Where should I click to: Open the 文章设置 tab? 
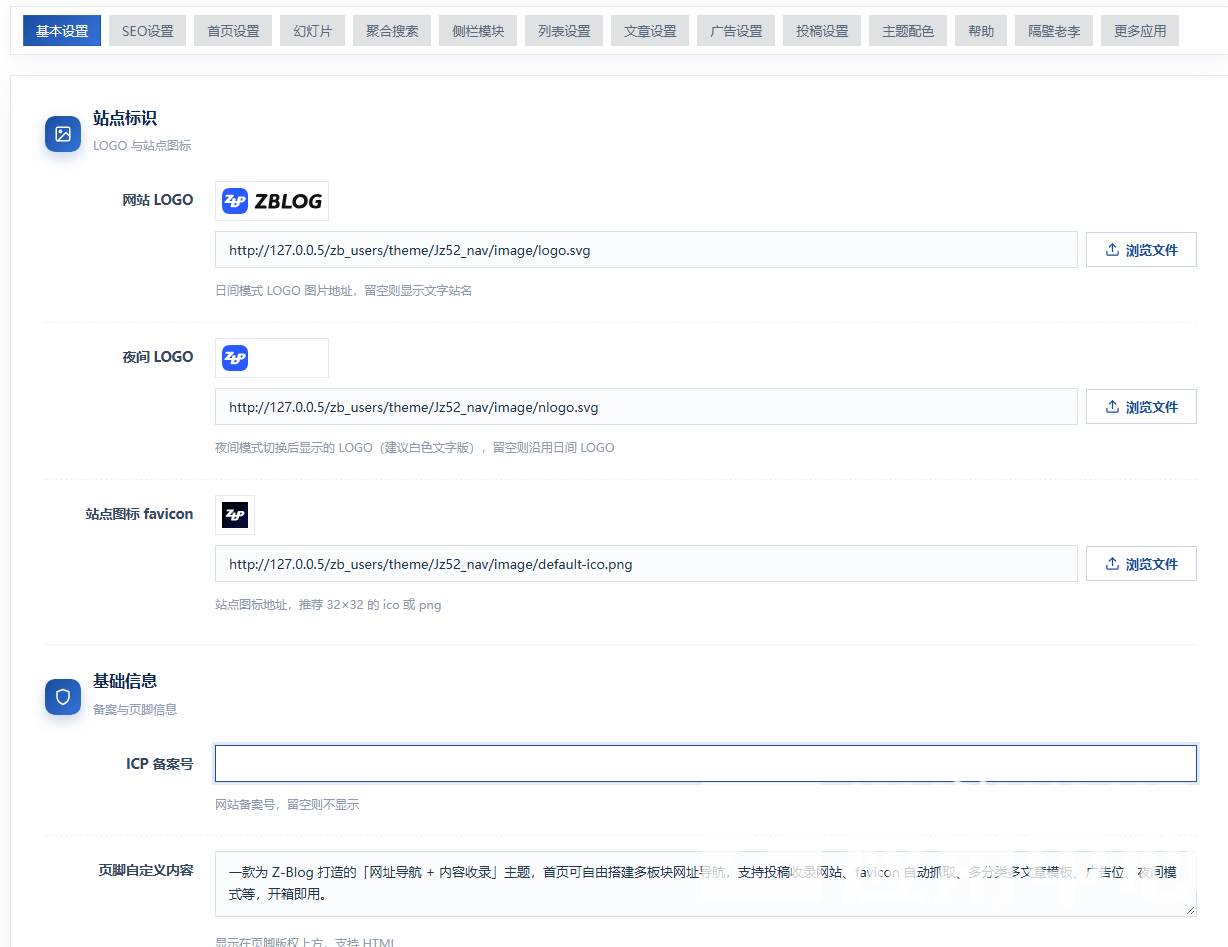(x=650, y=31)
